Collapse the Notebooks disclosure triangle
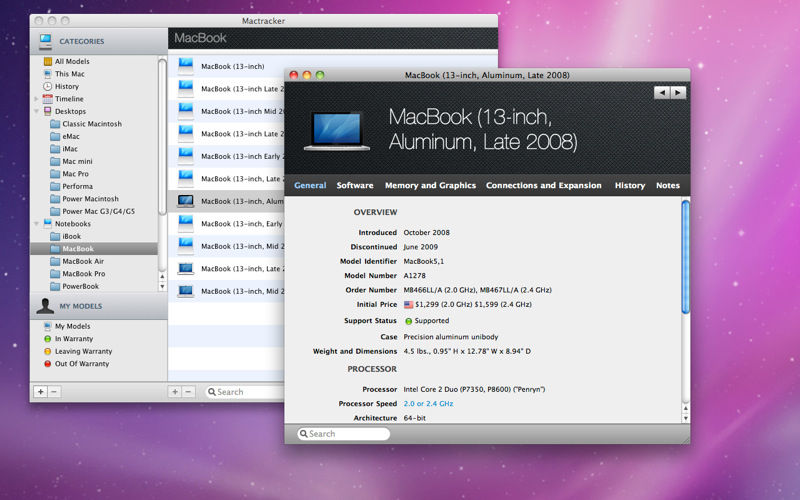The image size is (800, 500). 36,223
